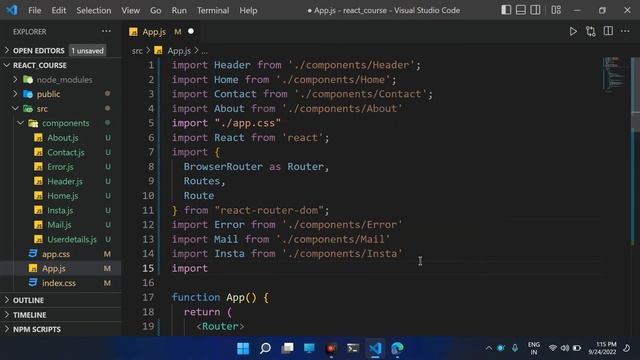
Task: Click line number 17 in the gutter
Action: [x=148, y=297]
